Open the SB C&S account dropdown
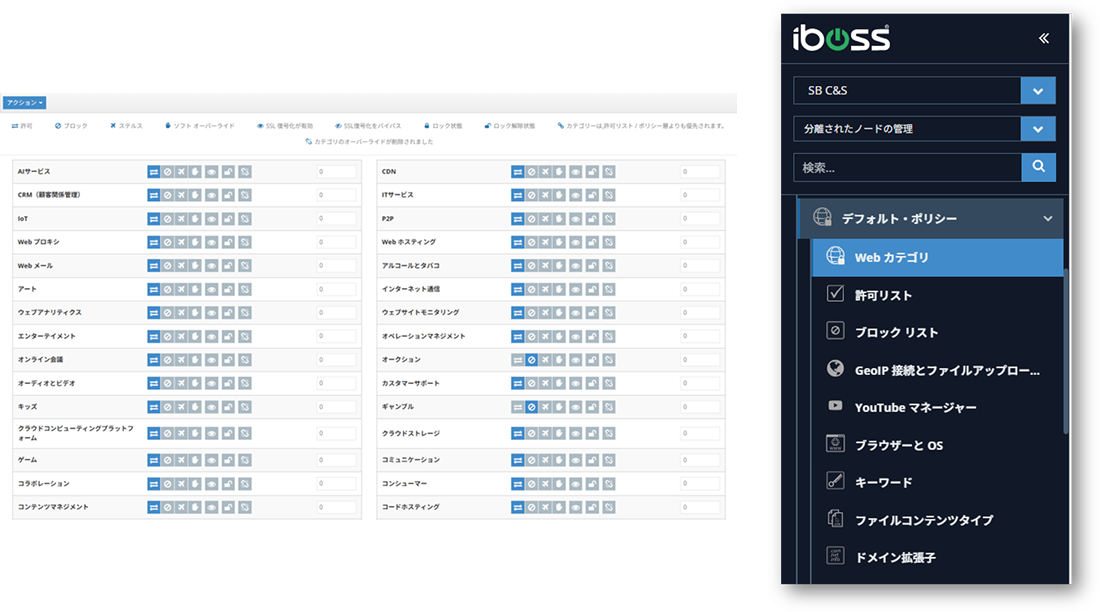This screenshot has height=612, width=1100. pos(1038,91)
